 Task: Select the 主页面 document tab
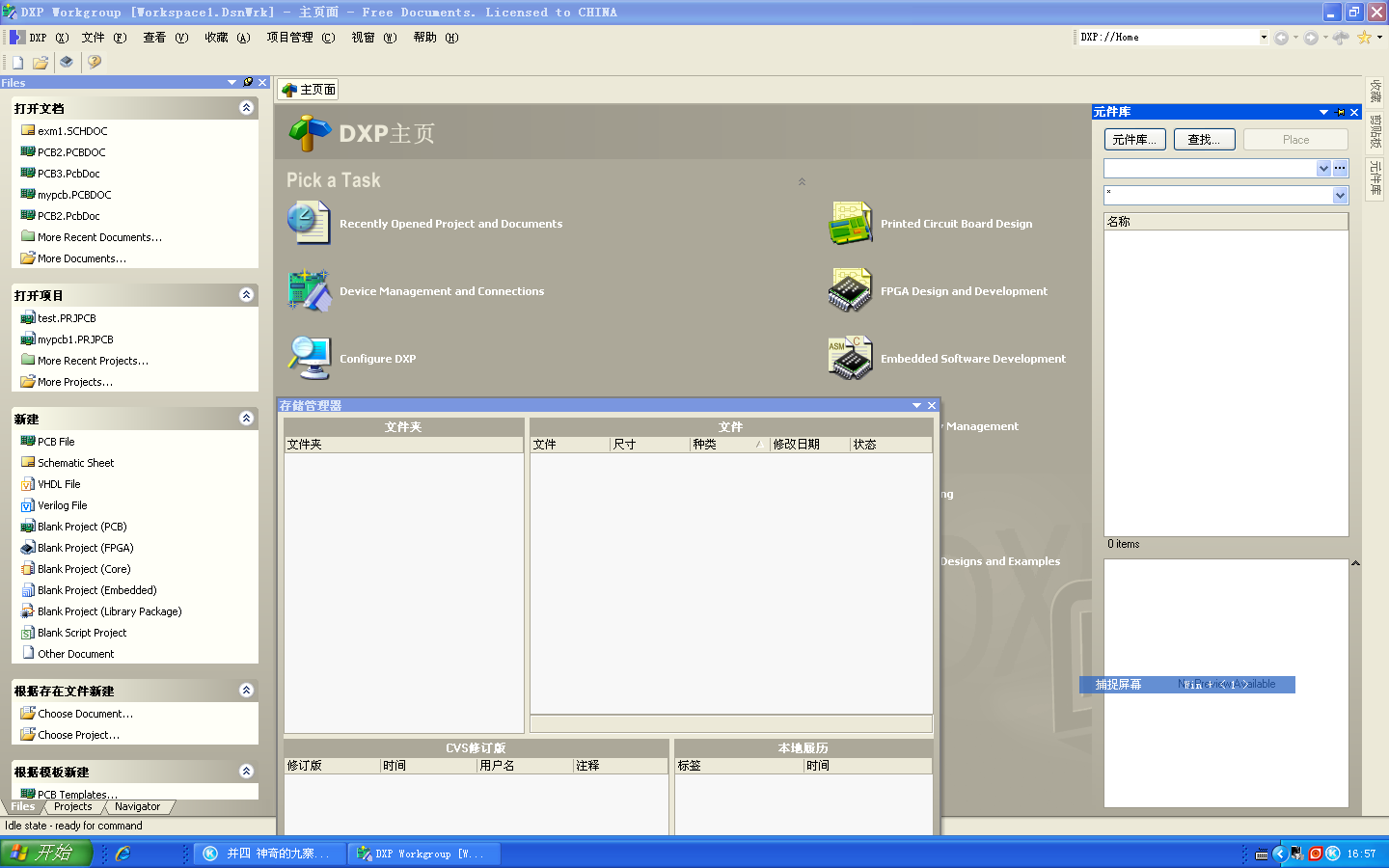309,90
